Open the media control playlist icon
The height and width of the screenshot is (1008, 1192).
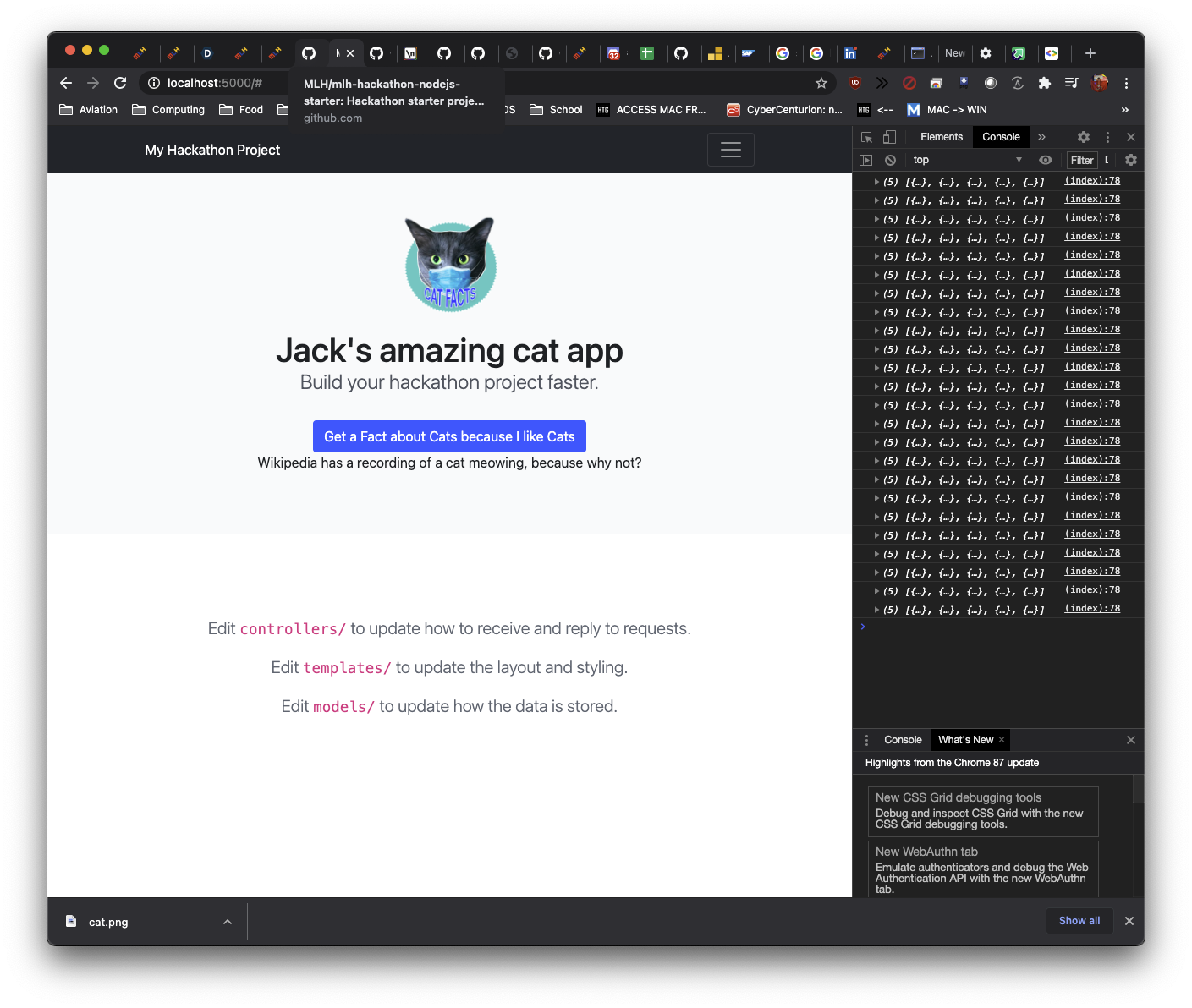tap(1072, 83)
